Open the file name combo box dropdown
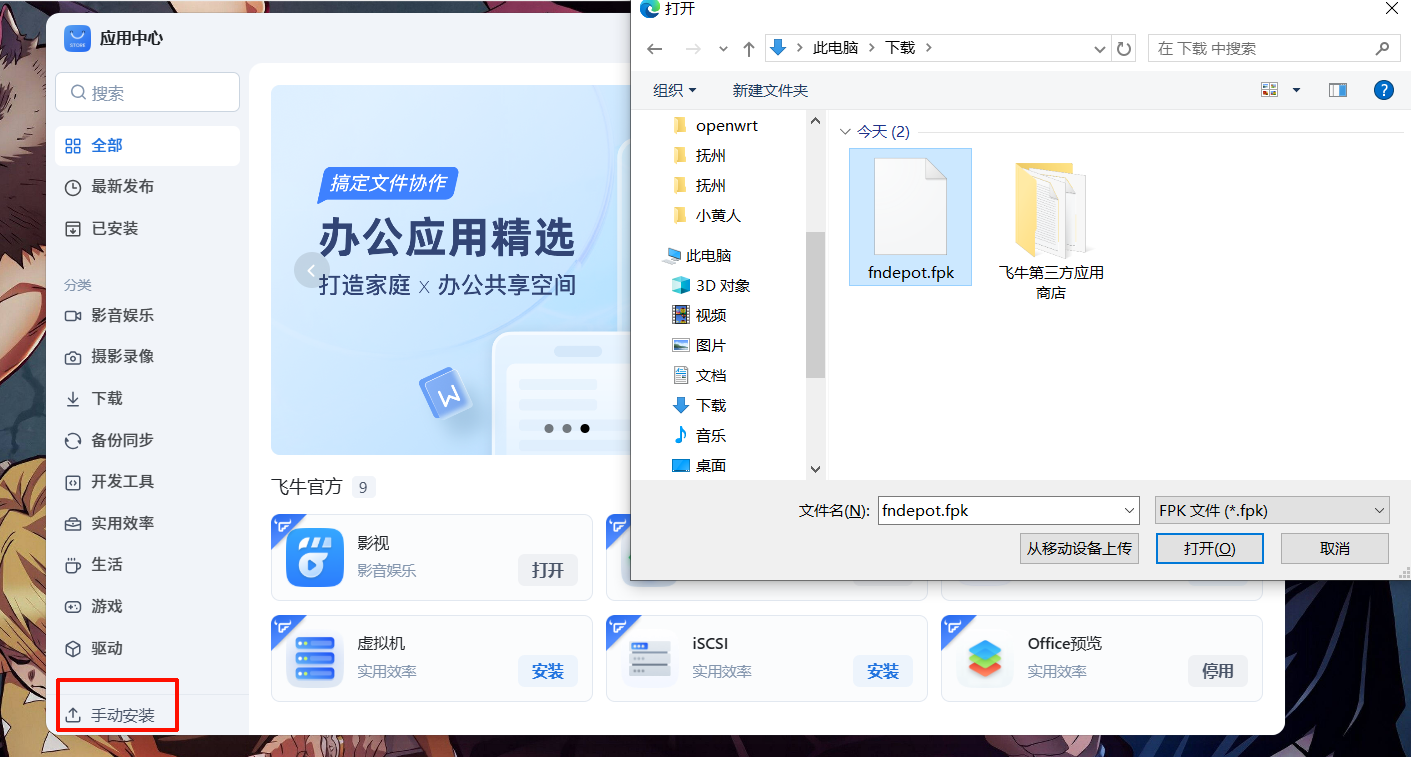The height and width of the screenshot is (757, 1411). [1130, 510]
